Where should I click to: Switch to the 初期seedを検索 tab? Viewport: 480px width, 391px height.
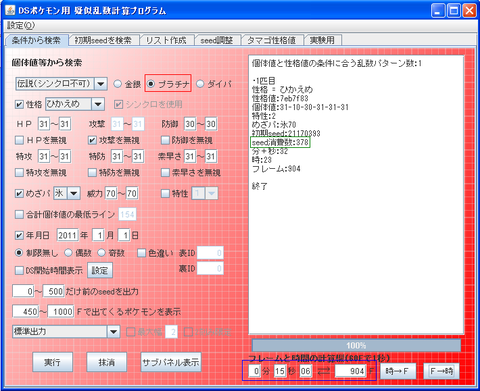(103, 40)
